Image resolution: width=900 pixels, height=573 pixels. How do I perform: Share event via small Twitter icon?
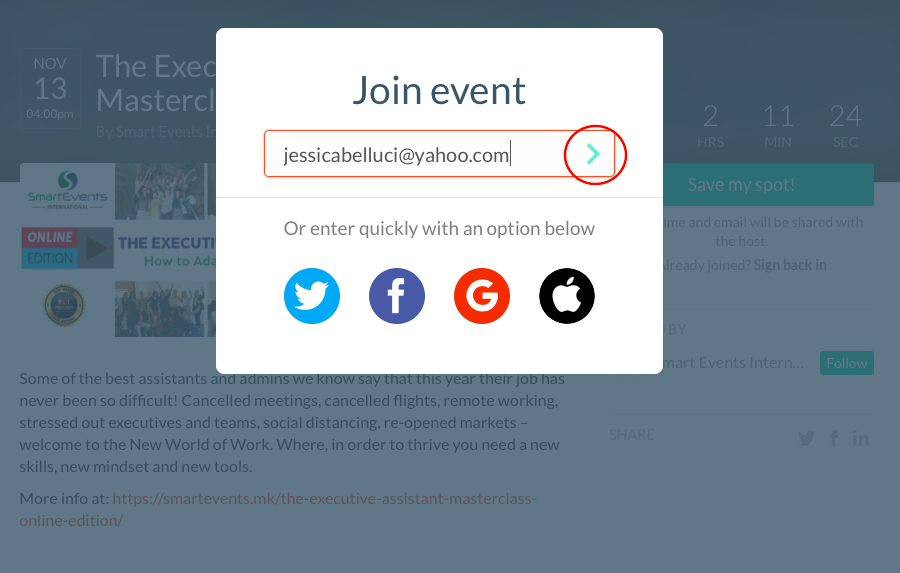(x=807, y=438)
